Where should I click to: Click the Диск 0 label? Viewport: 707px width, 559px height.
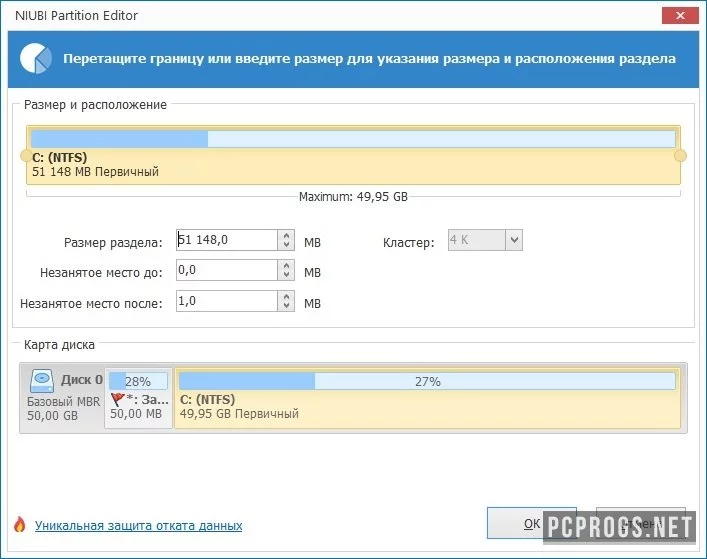click(82, 380)
